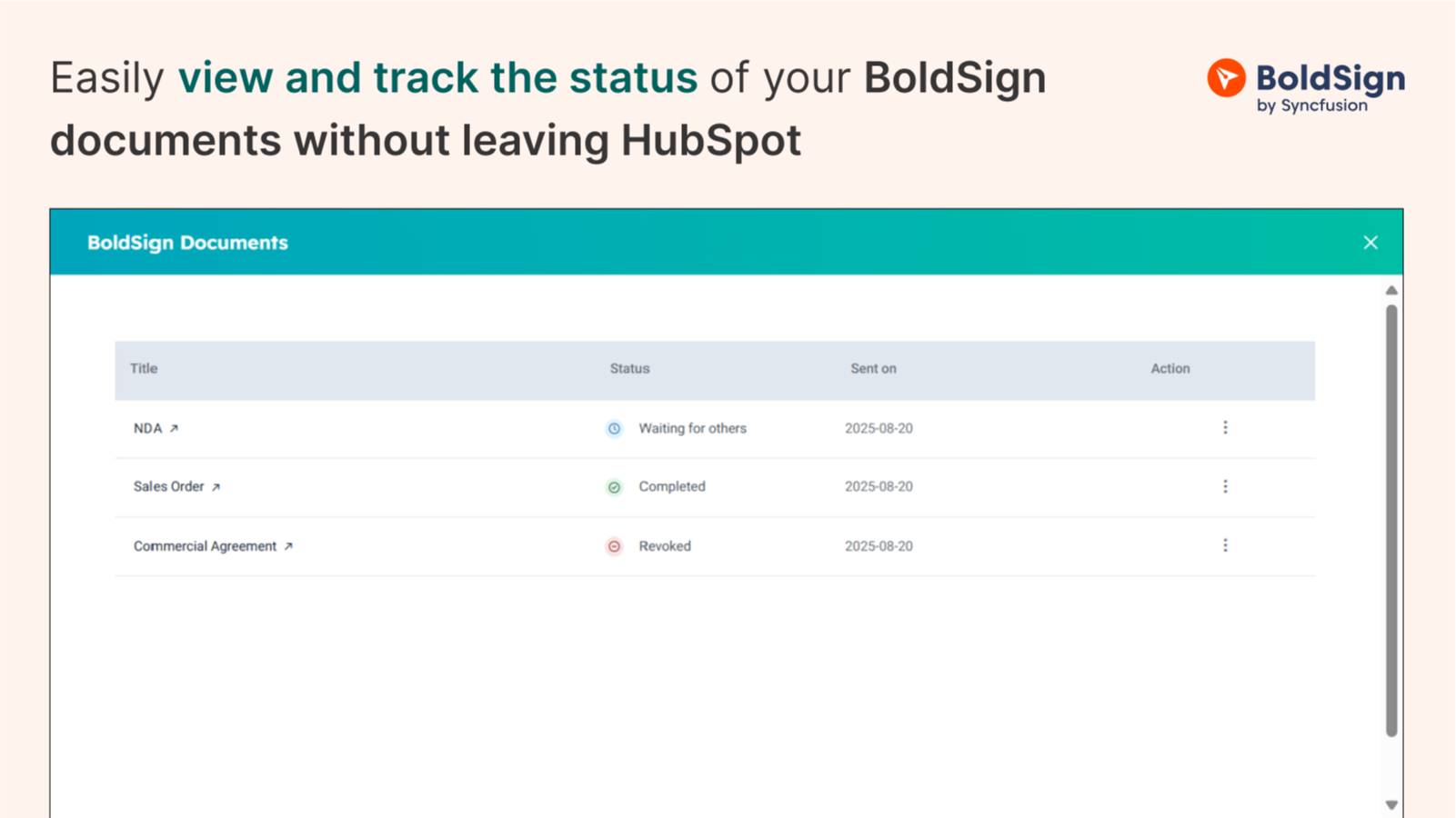Select the Title column header

pos(143,369)
